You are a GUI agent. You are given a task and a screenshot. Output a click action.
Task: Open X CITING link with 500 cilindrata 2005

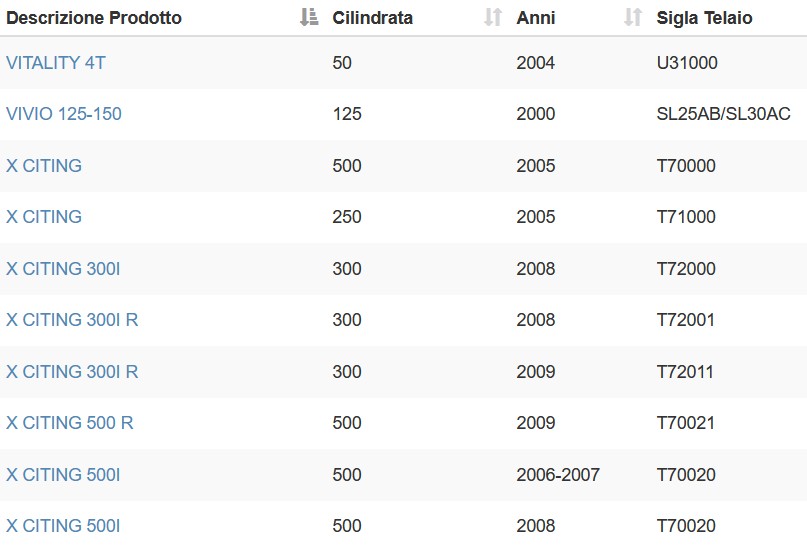(44, 166)
